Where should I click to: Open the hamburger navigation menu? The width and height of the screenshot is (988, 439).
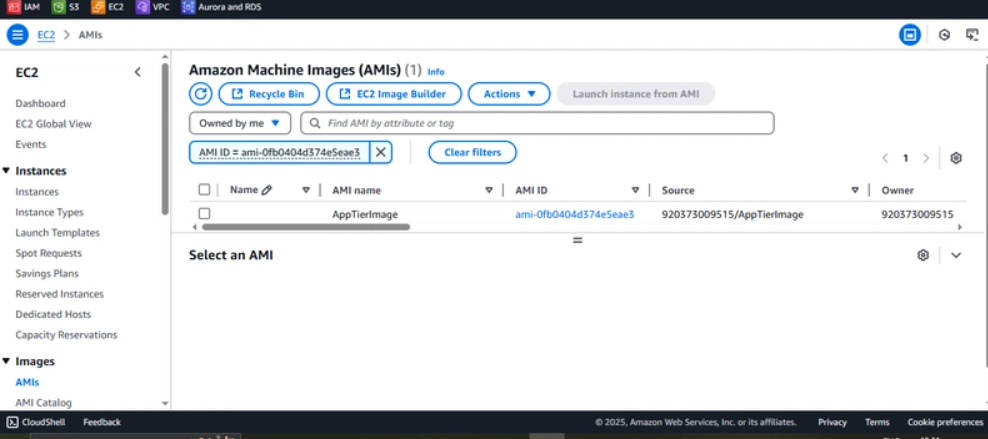click(x=17, y=35)
